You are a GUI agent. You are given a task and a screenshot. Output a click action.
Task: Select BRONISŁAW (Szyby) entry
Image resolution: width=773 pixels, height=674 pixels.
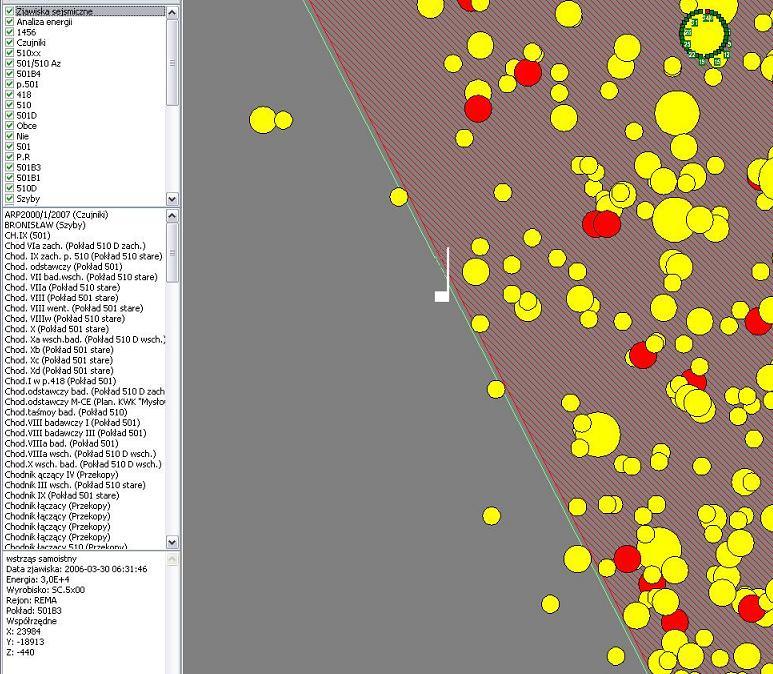pos(45,225)
